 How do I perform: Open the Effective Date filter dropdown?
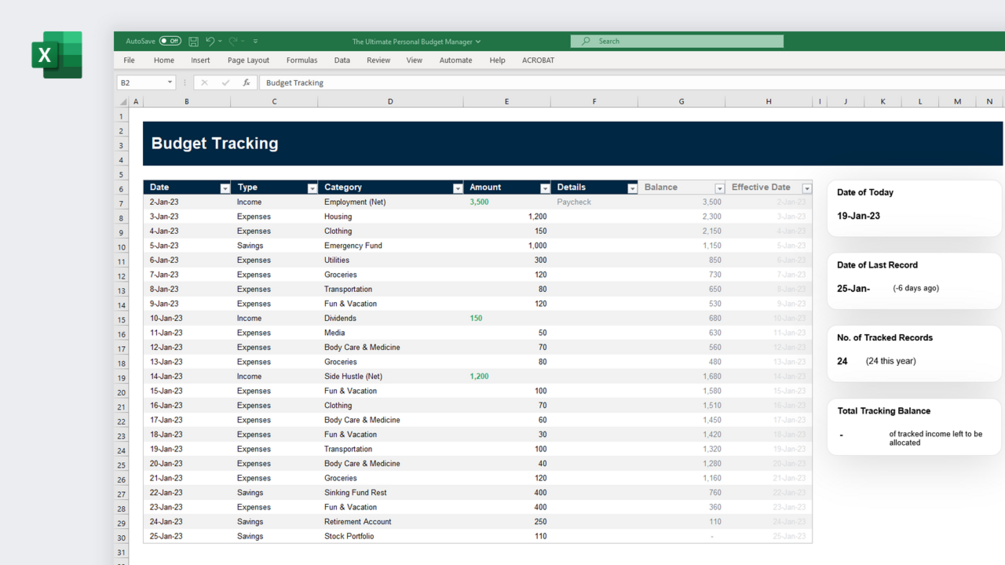tap(806, 188)
